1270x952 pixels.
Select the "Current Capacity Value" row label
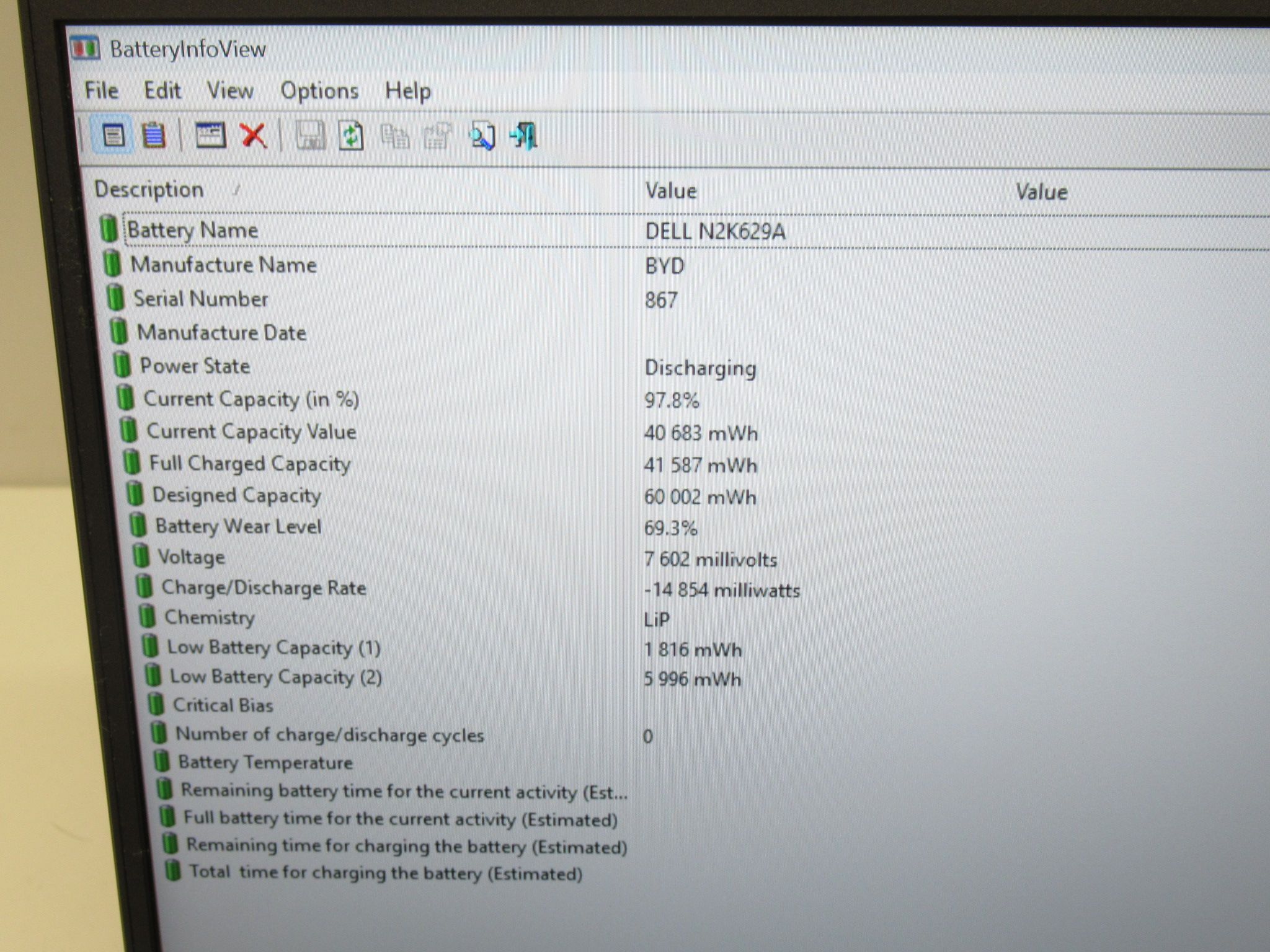pos(251,431)
